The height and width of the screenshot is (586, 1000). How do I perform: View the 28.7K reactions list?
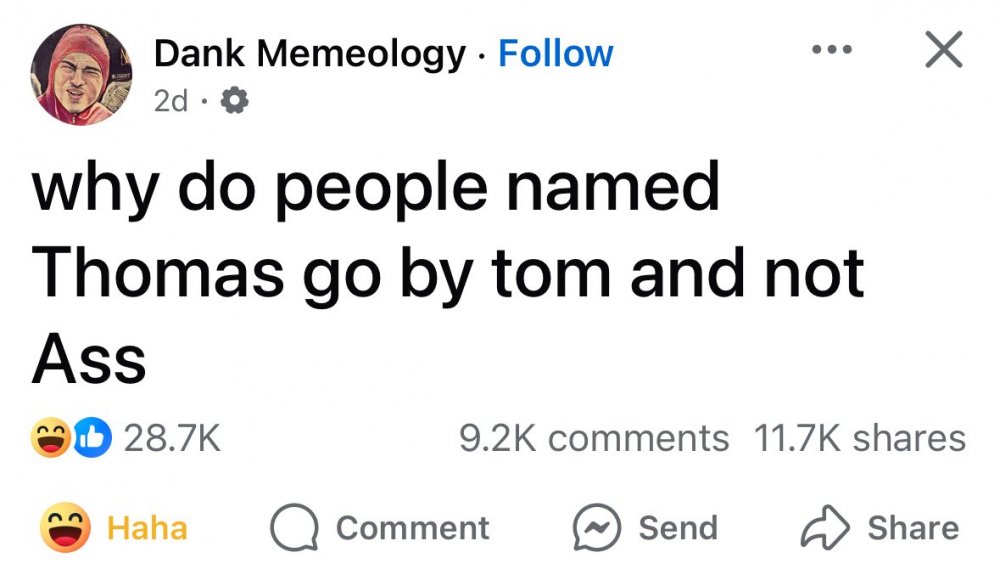[170, 438]
